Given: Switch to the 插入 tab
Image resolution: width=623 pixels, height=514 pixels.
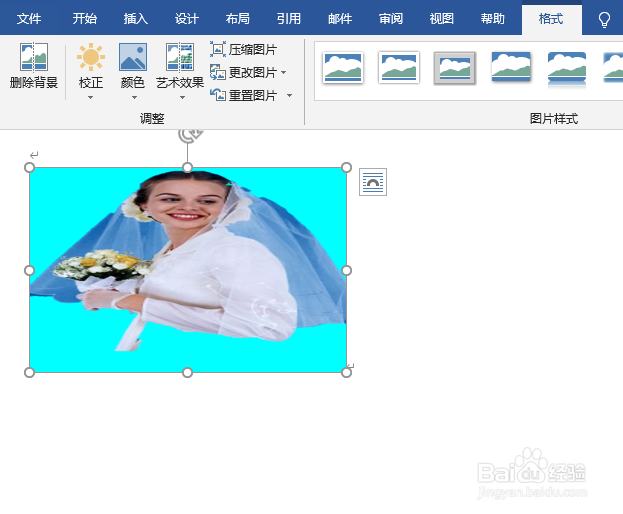Looking at the screenshot, I should point(135,19).
